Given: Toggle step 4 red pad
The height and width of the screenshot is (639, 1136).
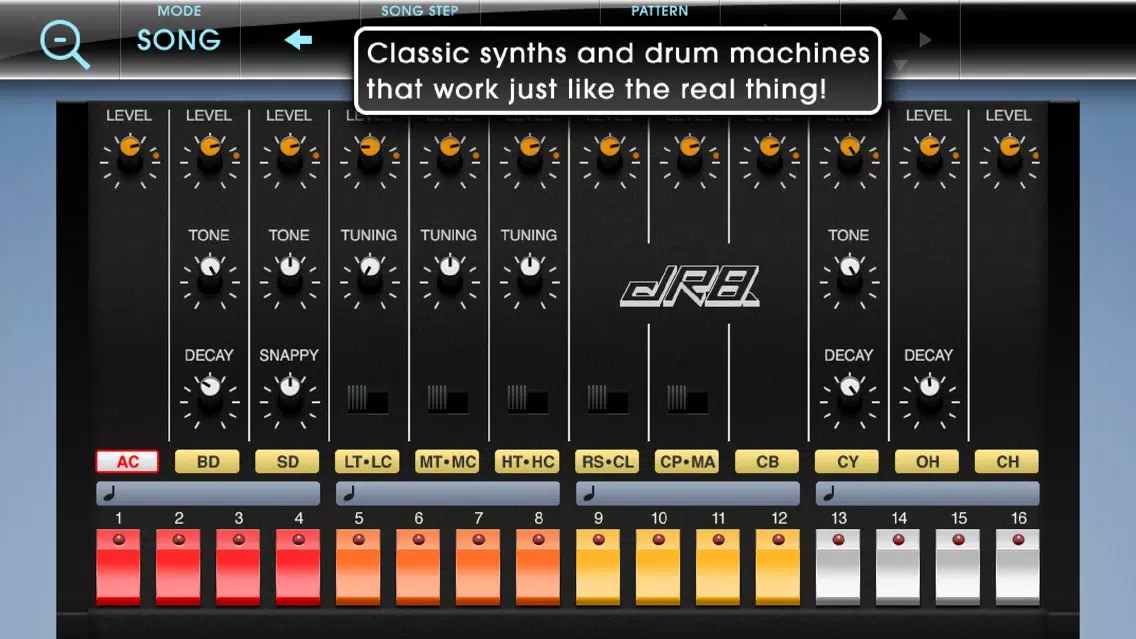Looking at the screenshot, I should (298, 567).
